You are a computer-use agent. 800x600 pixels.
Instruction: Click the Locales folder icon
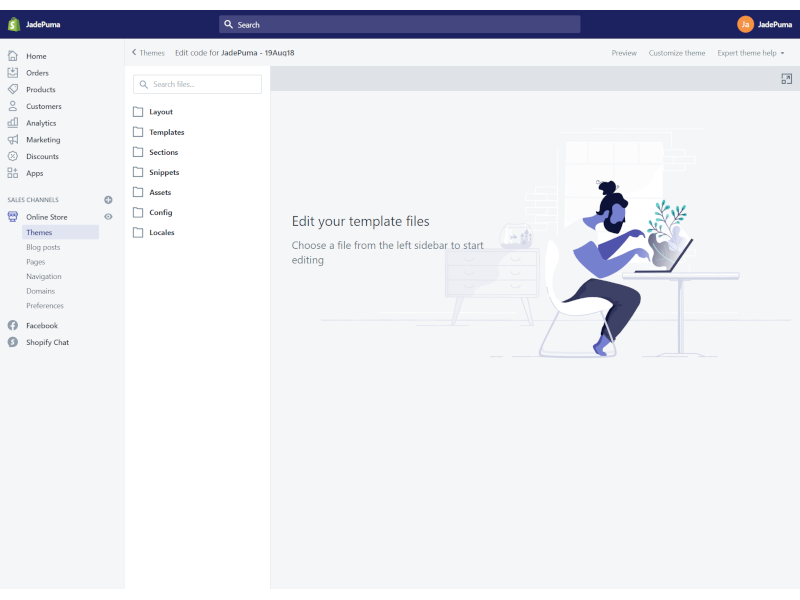coord(138,232)
